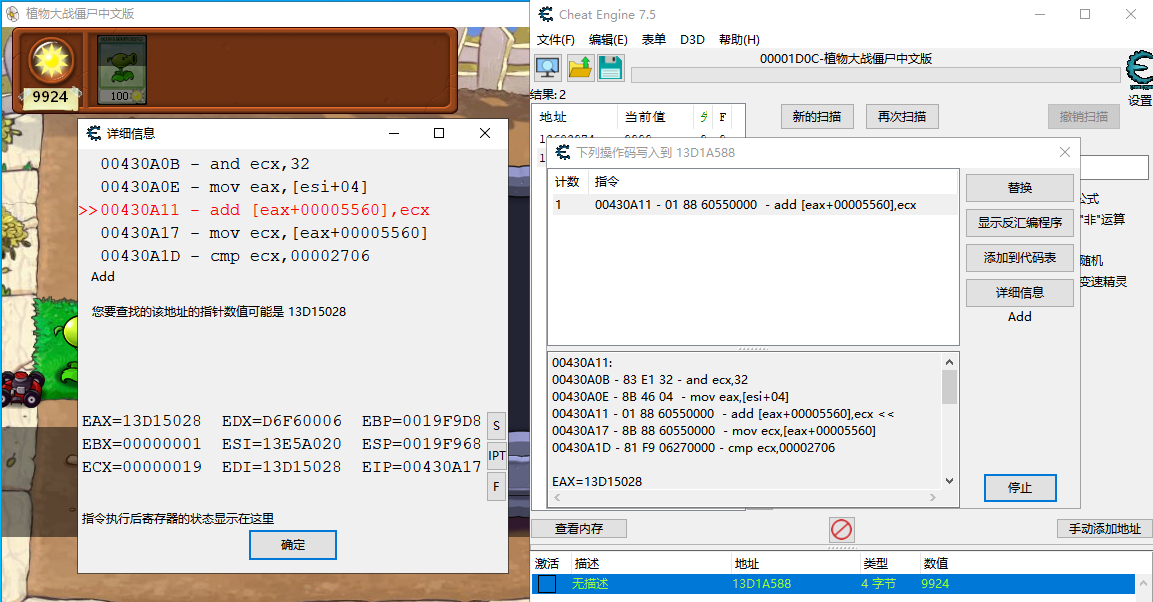
Task: Click the 无描述 description cell
Action: [590, 584]
